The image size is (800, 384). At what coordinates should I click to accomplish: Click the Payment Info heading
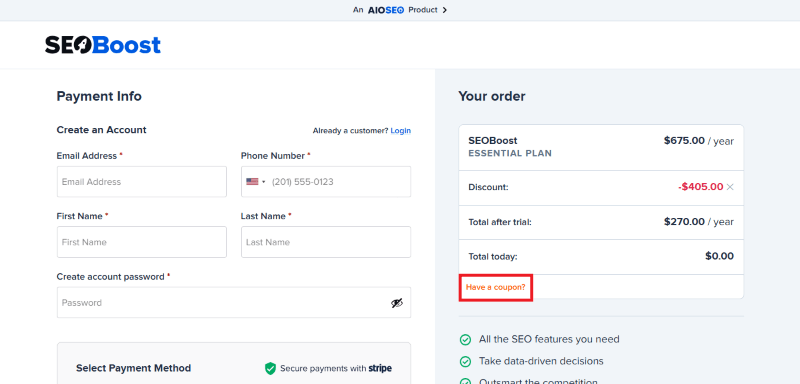[x=99, y=96]
